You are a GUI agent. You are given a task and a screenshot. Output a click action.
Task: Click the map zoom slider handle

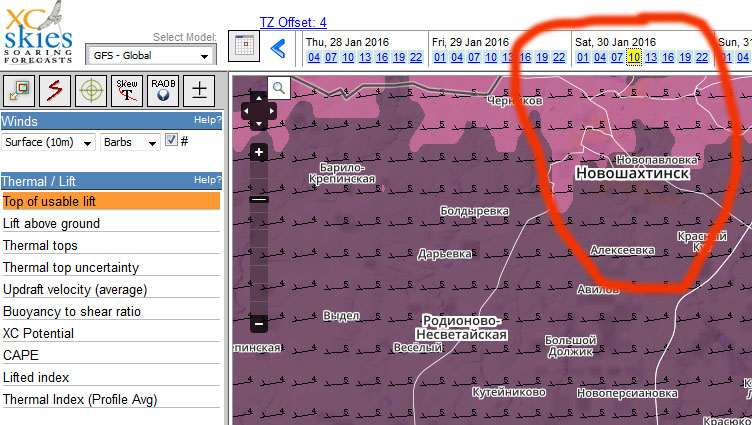pyautogui.click(x=259, y=200)
